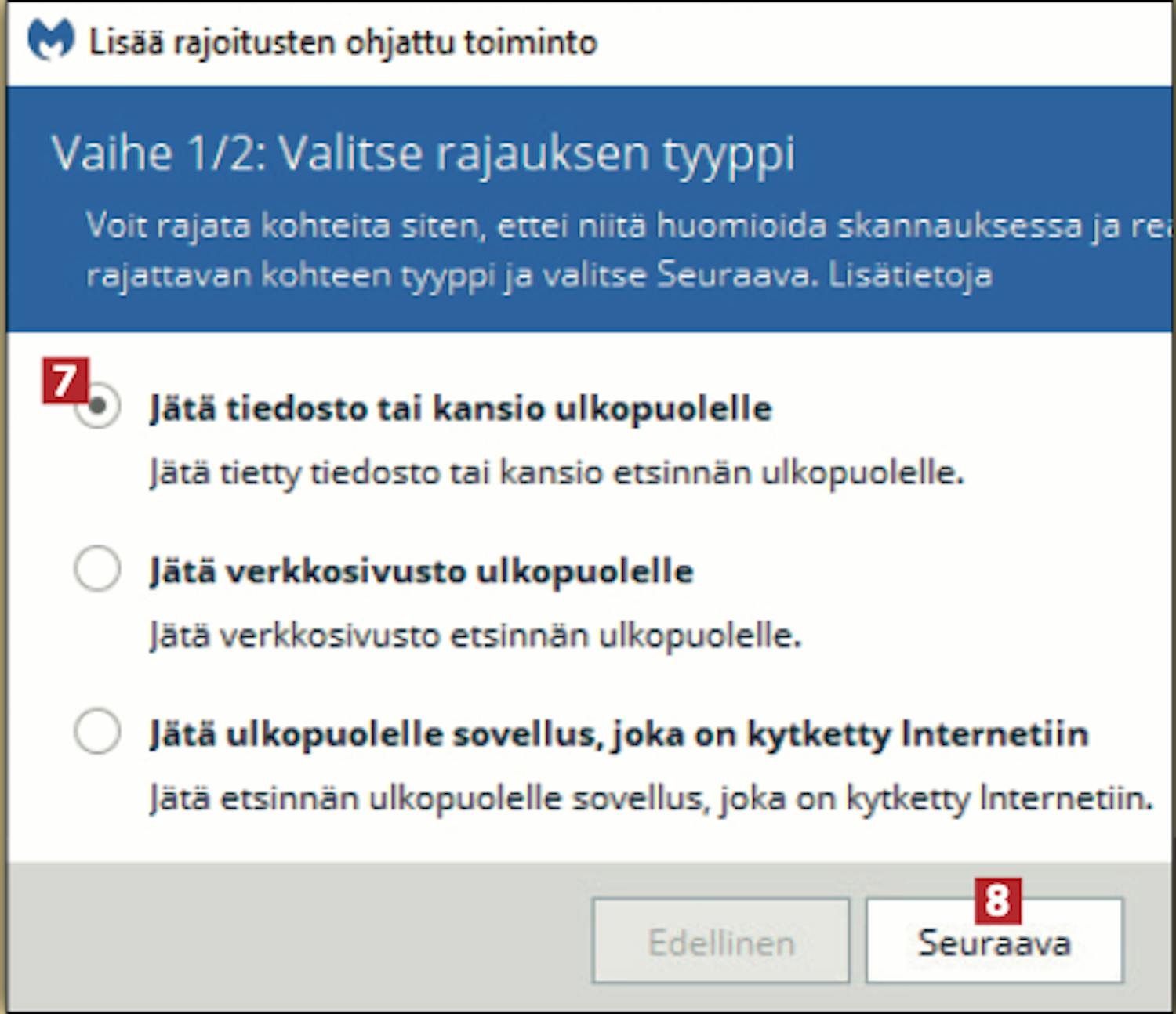This screenshot has width=1176, height=1014.
Task: Click the window title "Lisää rajoitusten ohjattu toiminto"
Action: pos(343,42)
